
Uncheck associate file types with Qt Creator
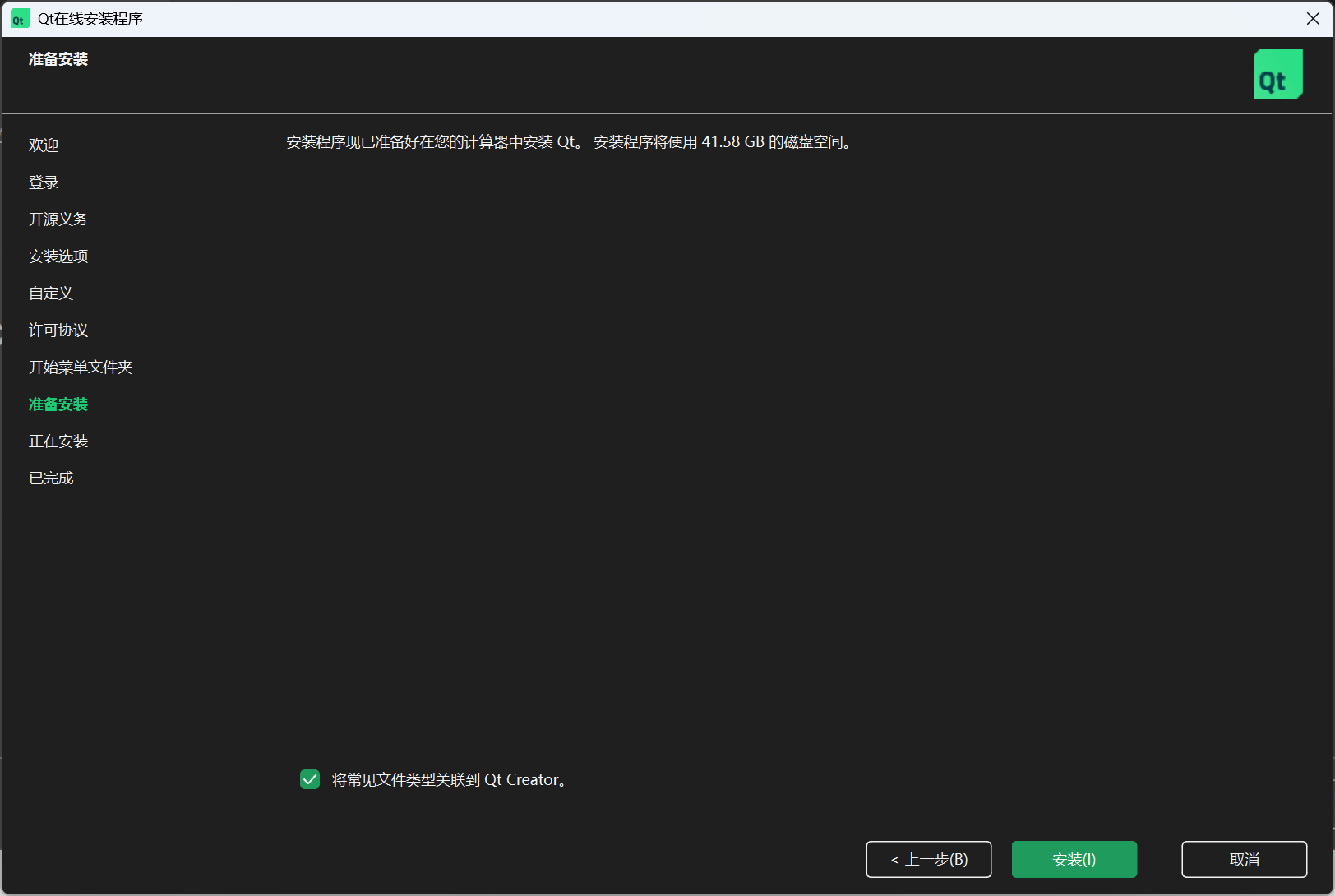(310, 779)
